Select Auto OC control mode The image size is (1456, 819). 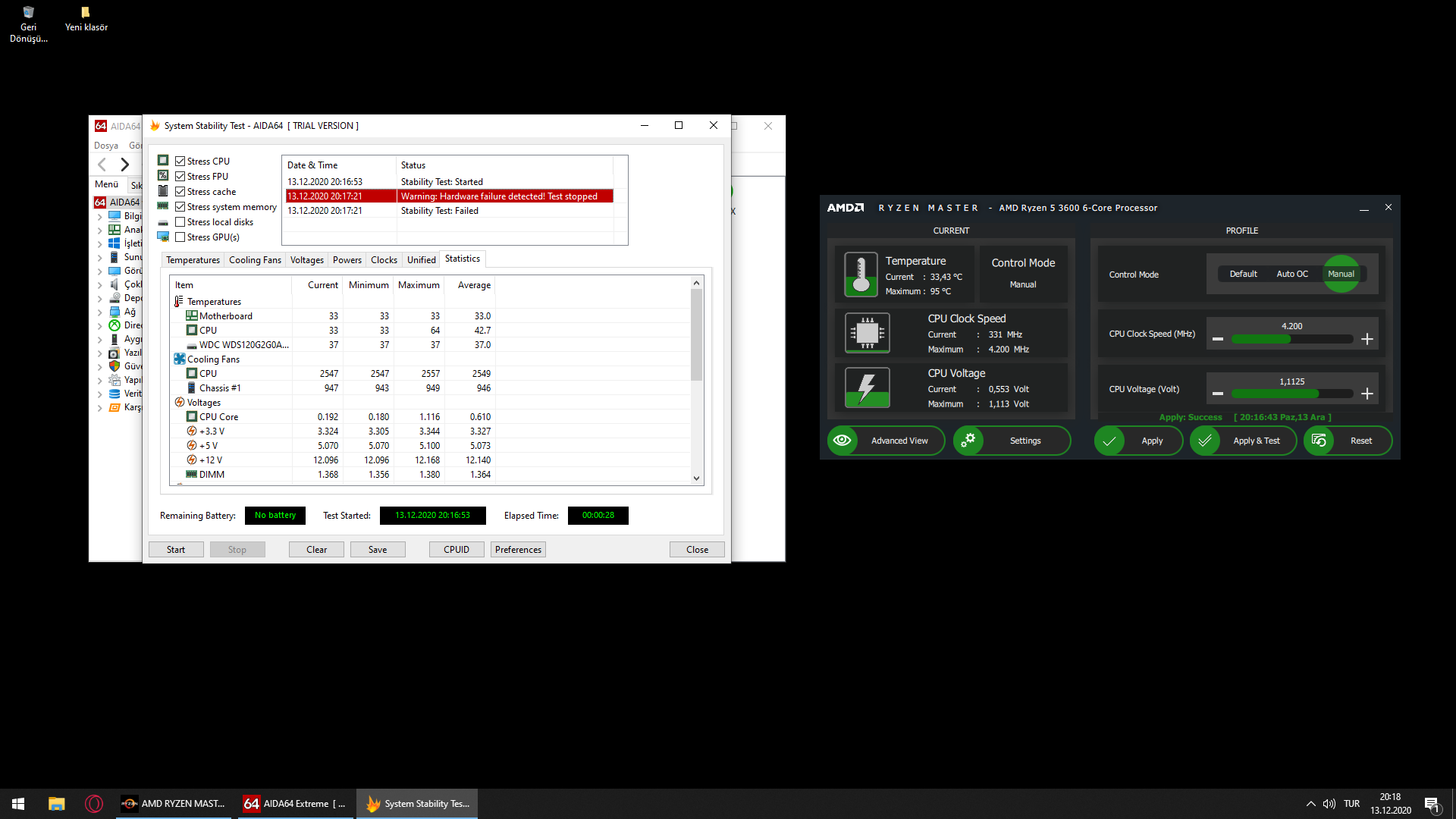(x=1291, y=274)
